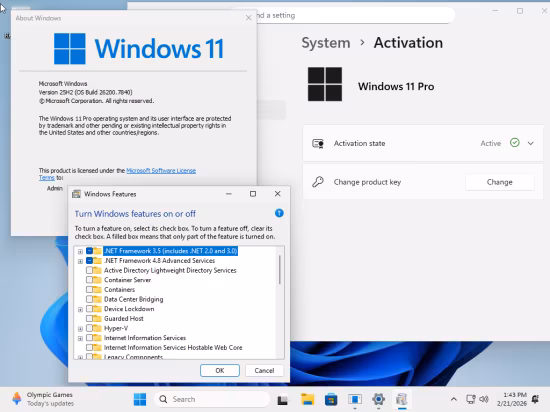Click the Activation state certificate icon
The image size is (550, 412).
[x=318, y=143]
